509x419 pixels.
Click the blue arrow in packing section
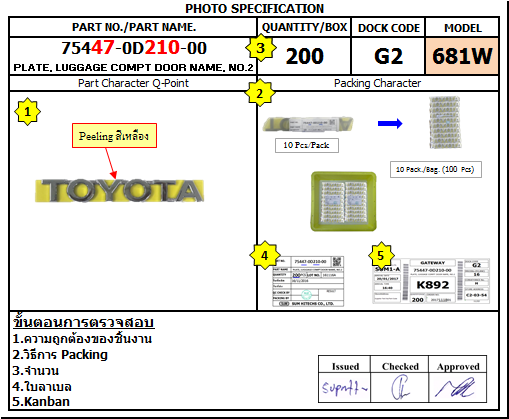coord(390,123)
